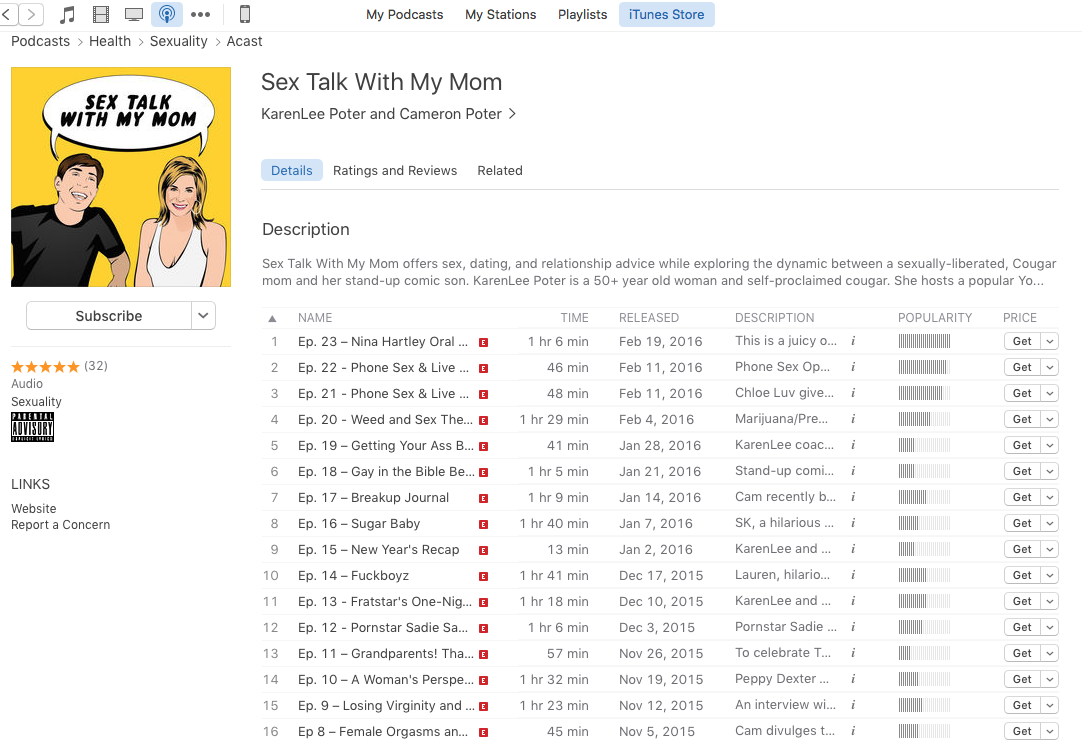1082x740 pixels.
Task: Show info icon for Ep. 16 Sugar Baby
Action: (853, 523)
